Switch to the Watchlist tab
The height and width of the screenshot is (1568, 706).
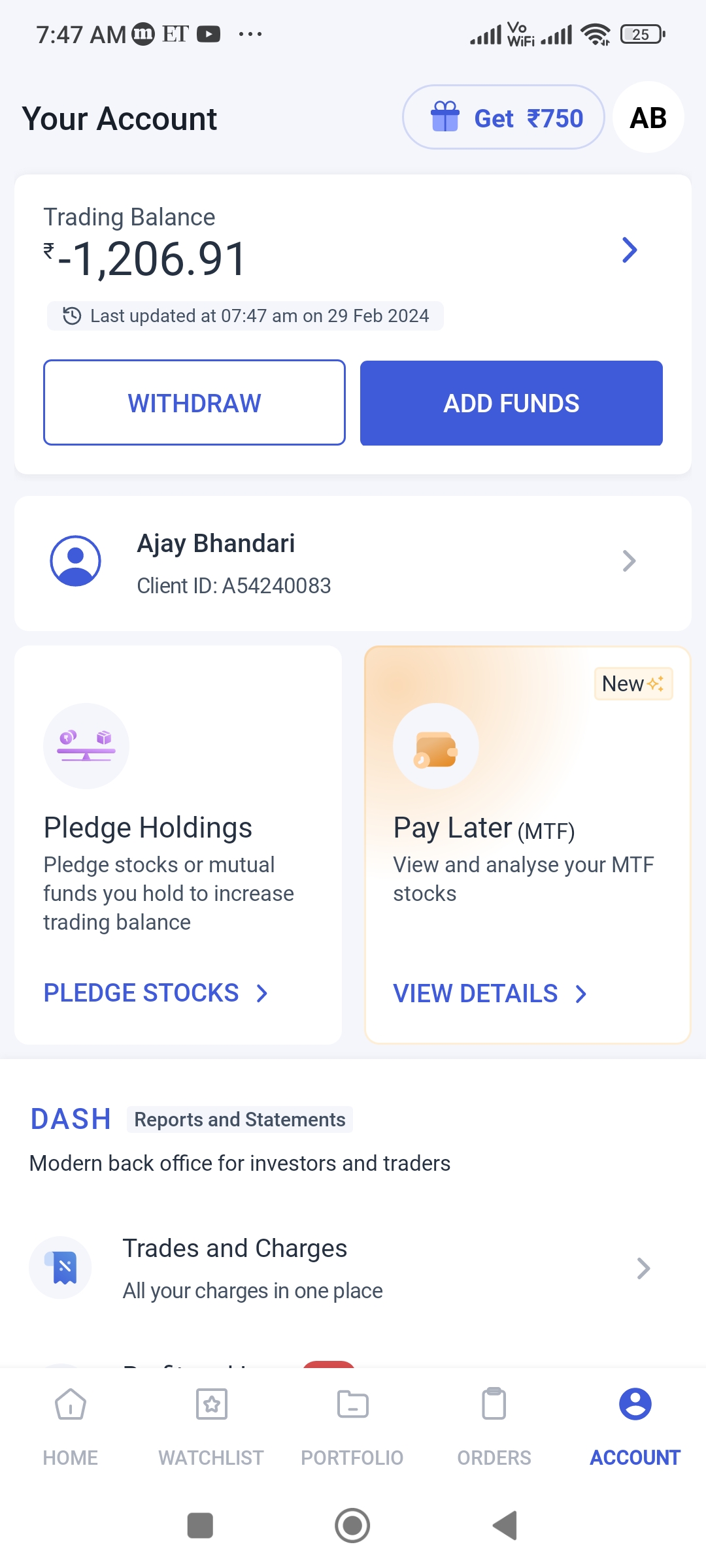(211, 1427)
